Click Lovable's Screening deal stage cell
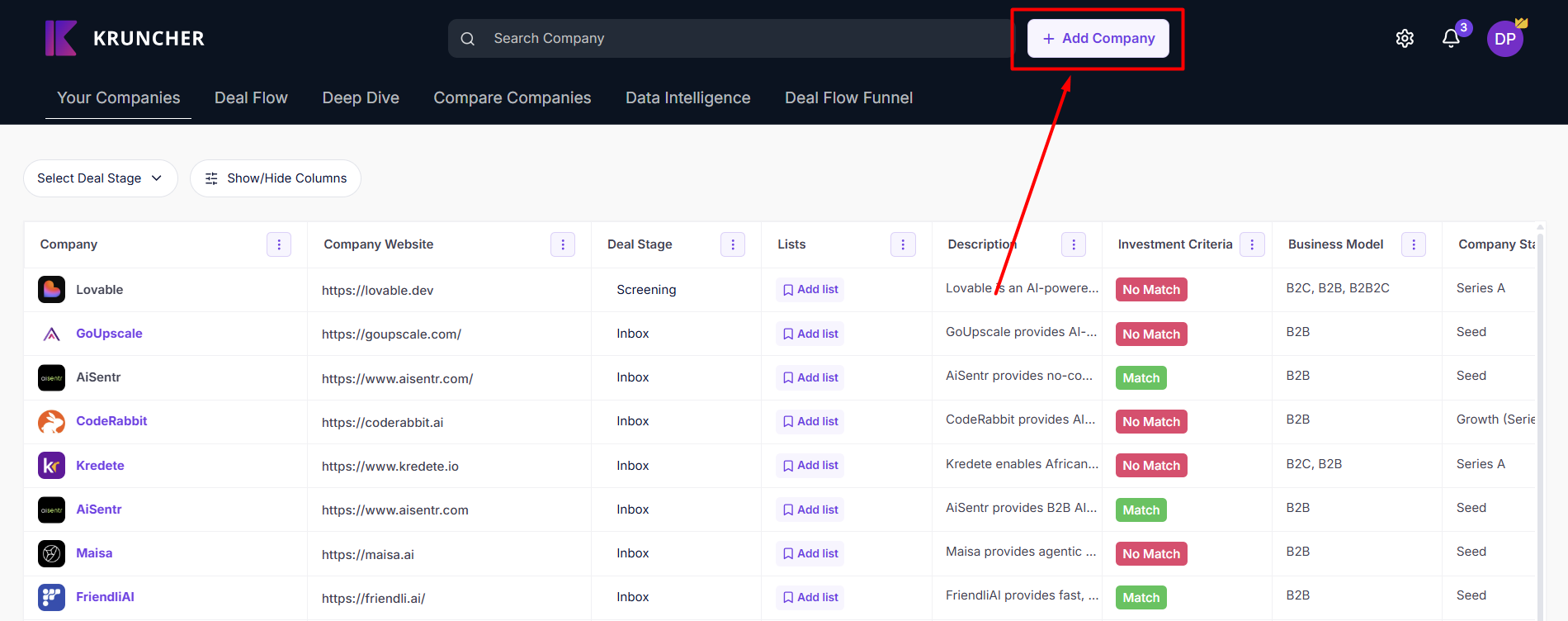 pyautogui.click(x=646, y=290)
